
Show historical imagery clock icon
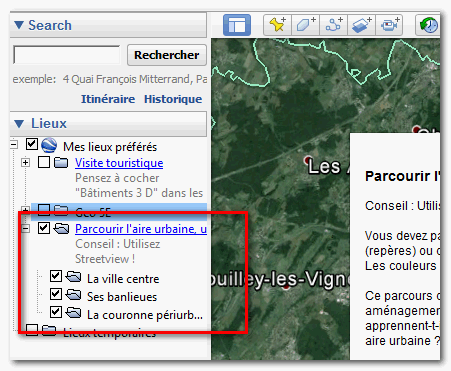428,25
